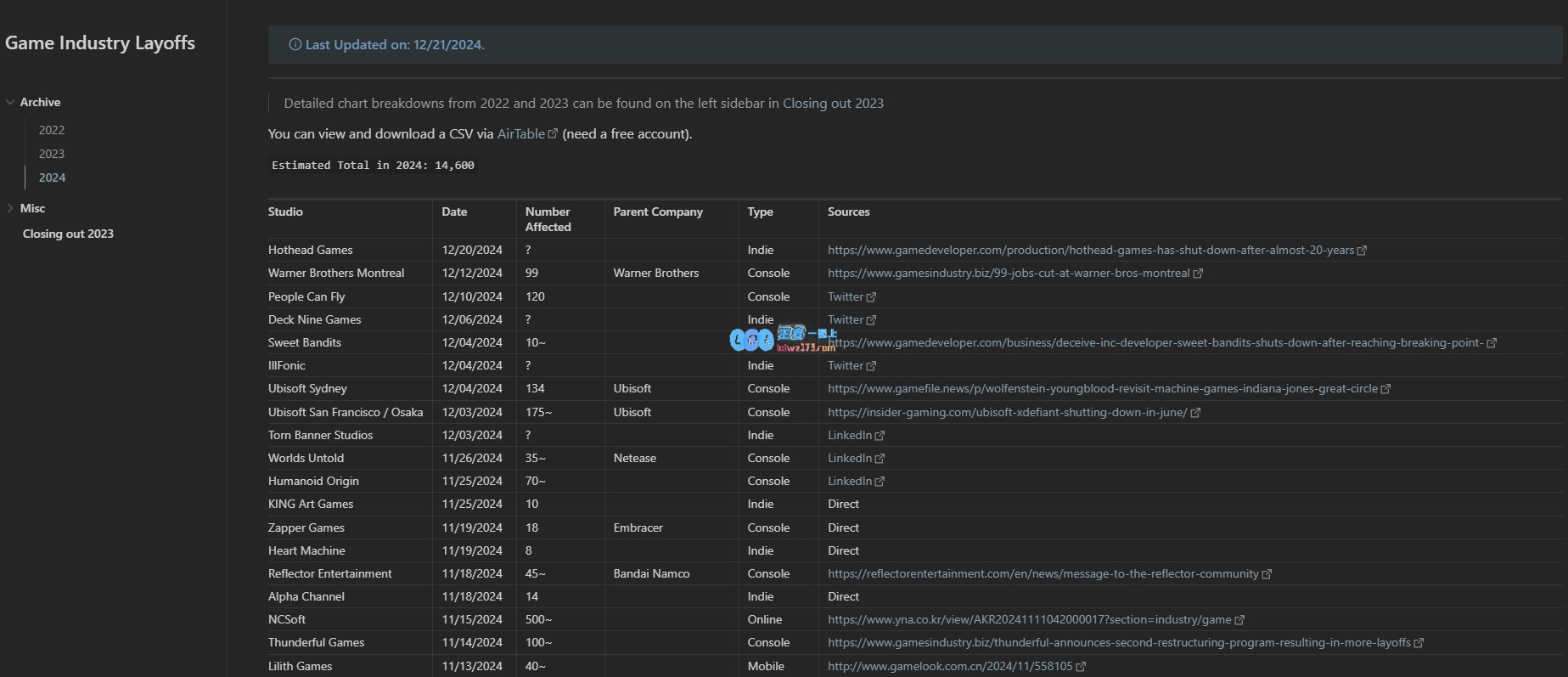Click the Heart Machine studio cell
The width and height of the screenshot is (1568, 677).
tap(306, 550)
